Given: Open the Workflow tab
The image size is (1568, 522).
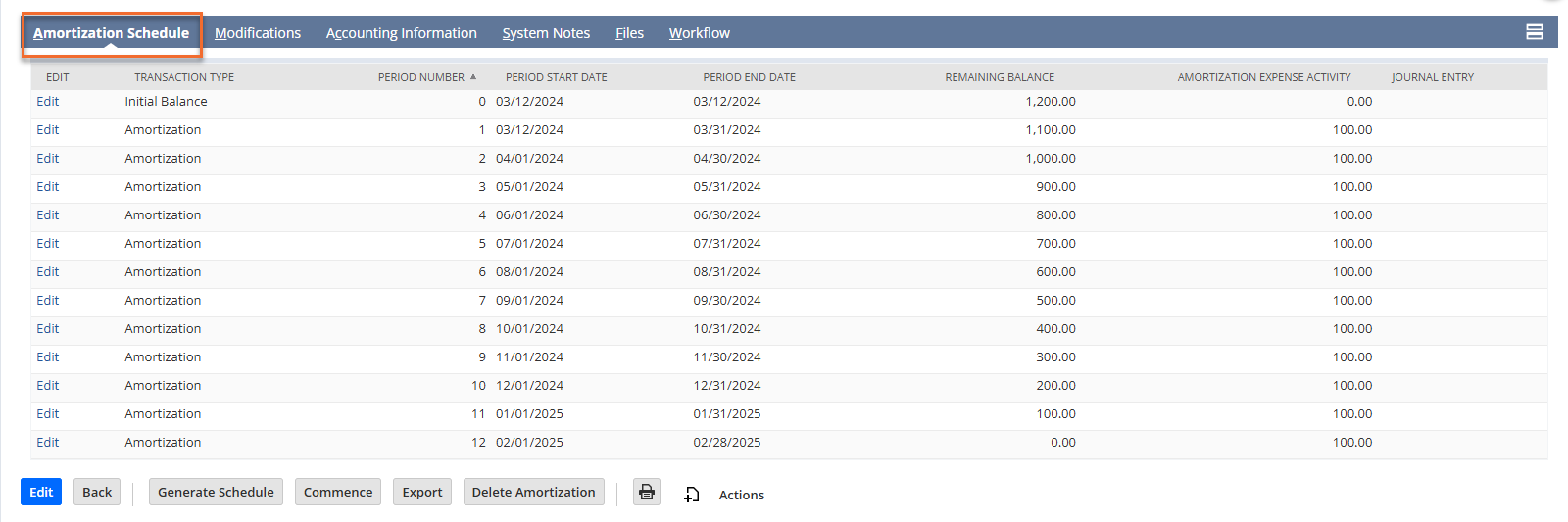Looking at the screenshot, I should click(699, 33).
